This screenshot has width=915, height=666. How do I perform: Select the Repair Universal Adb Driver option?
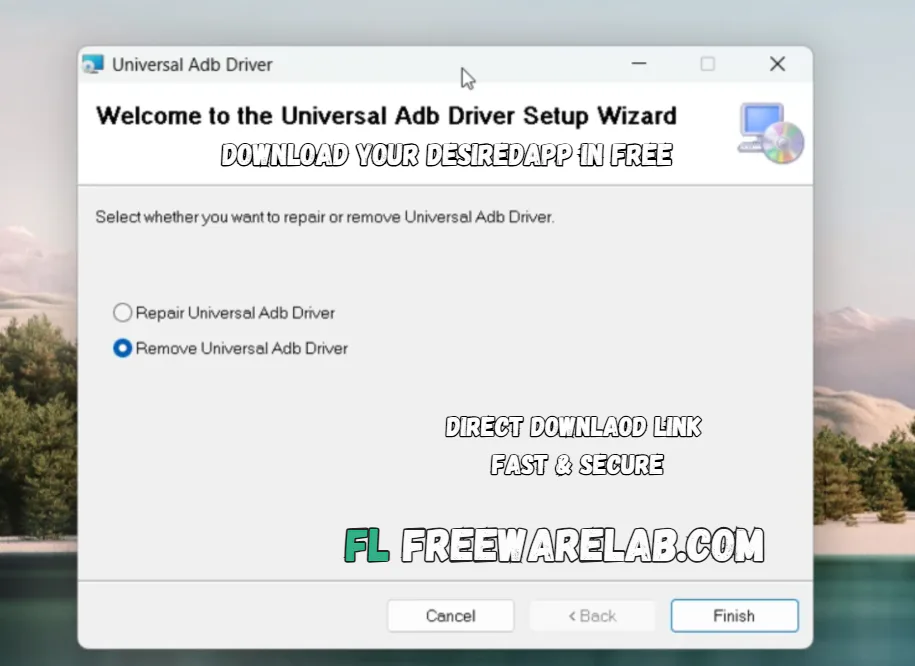(122, 312)
